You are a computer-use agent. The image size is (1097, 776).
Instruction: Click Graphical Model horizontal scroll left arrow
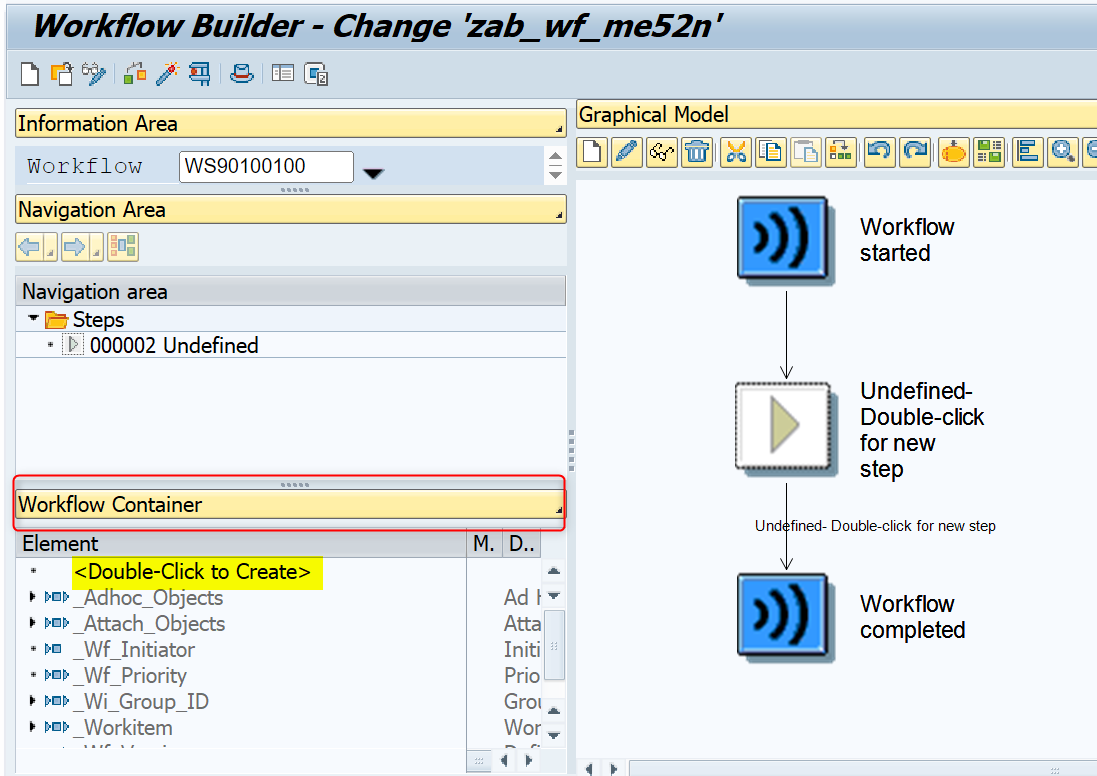(x=589, y=768)
